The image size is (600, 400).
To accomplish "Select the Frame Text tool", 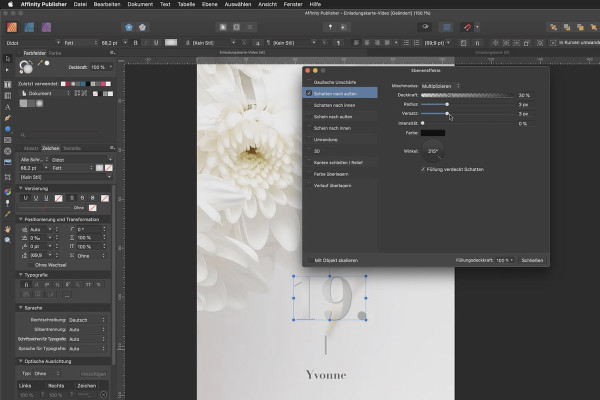I will [8, 85].
